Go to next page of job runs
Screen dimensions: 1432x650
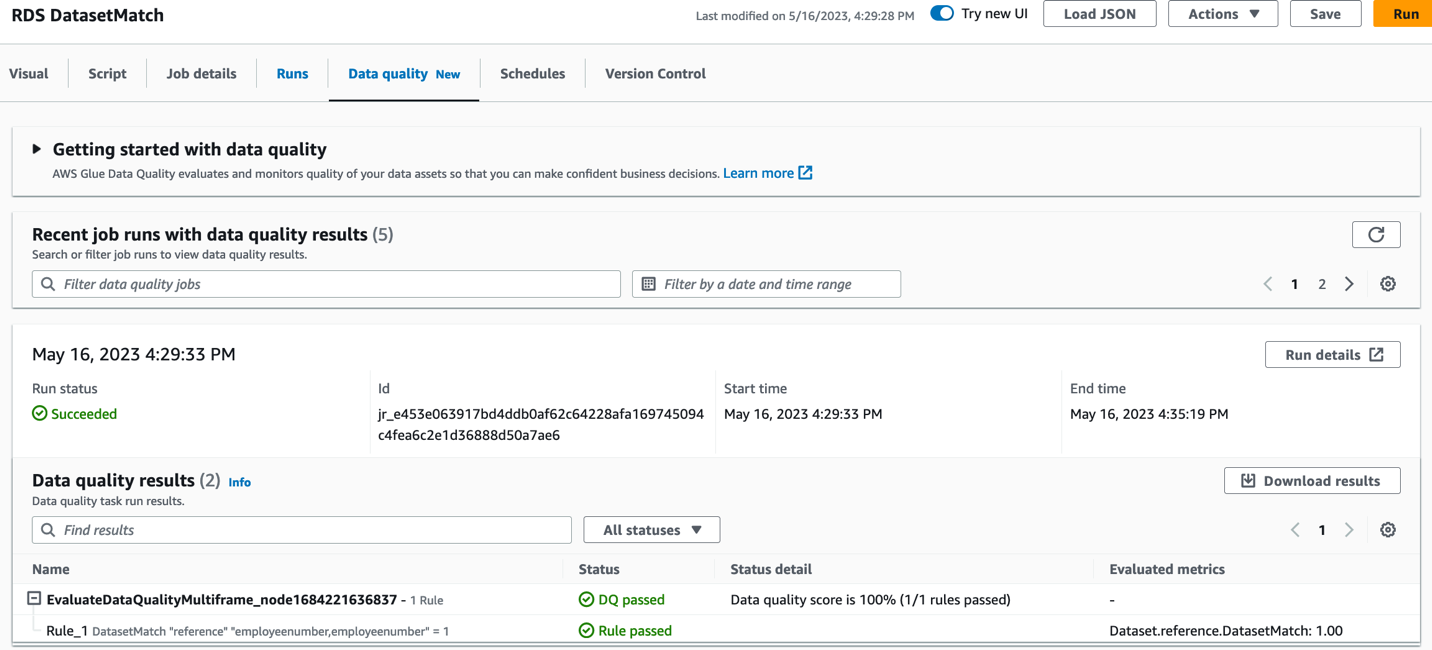pyautogui.click(x=1349, y=284)
